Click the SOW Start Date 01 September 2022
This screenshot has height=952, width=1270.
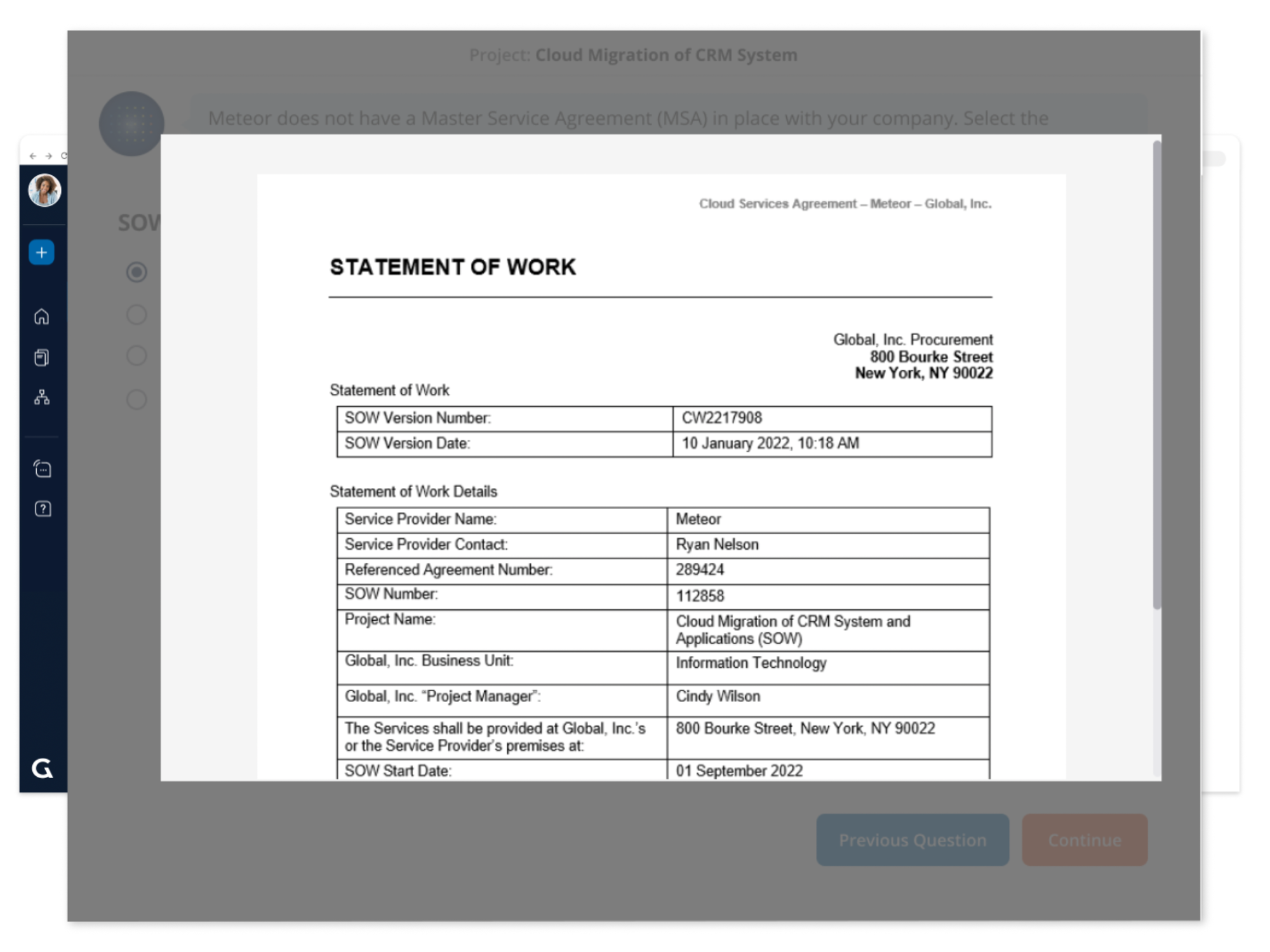point(739,770)
